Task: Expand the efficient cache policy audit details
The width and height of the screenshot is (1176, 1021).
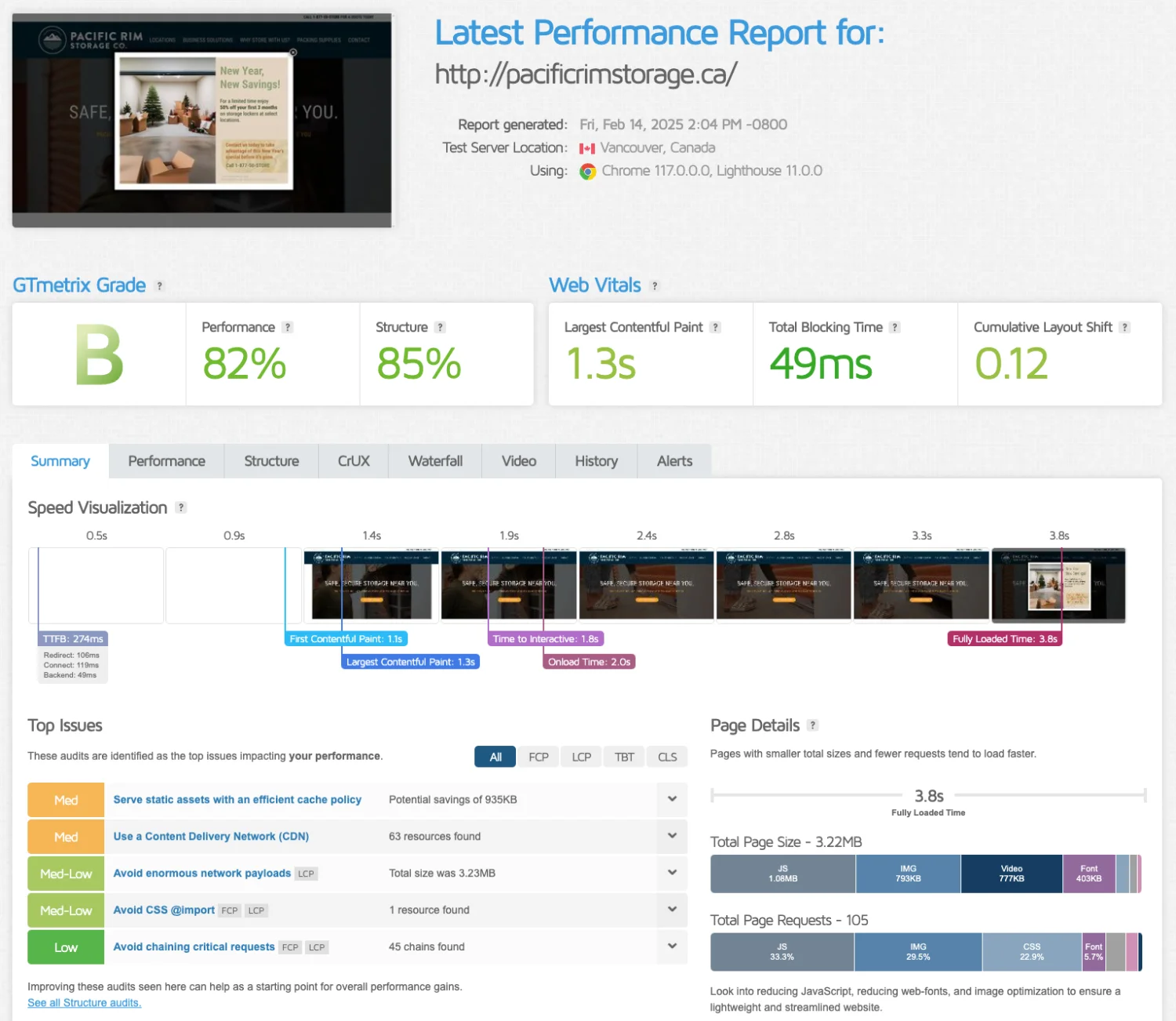Action: click(x=672, y=799)
